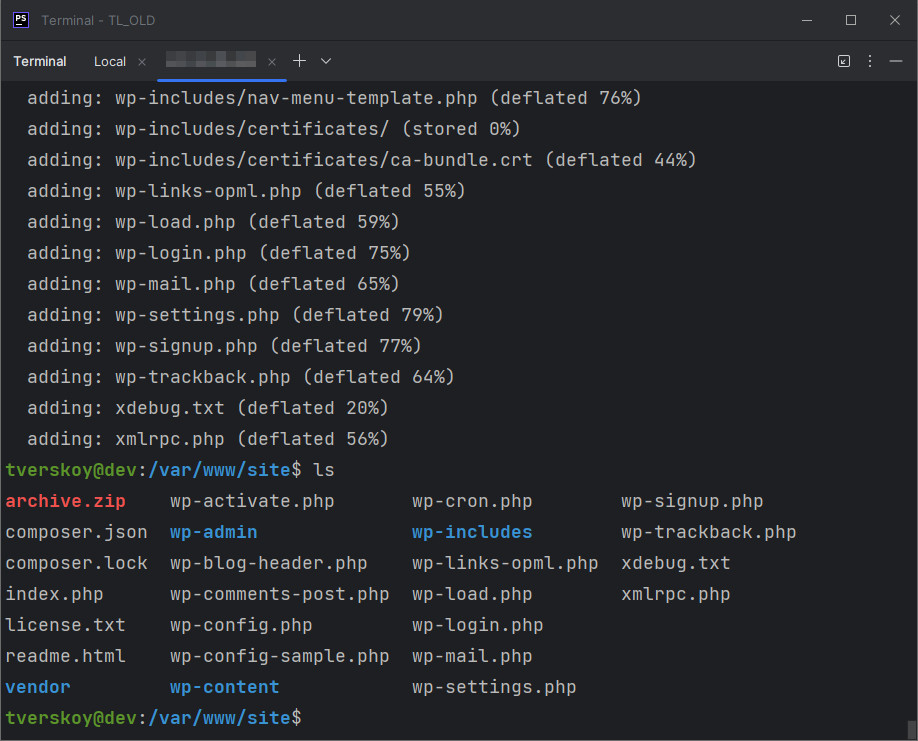Click wp-blog-header.php in the listing
Image resolution: width=918 pixels, height=741 pixels.
pos(269,563)
